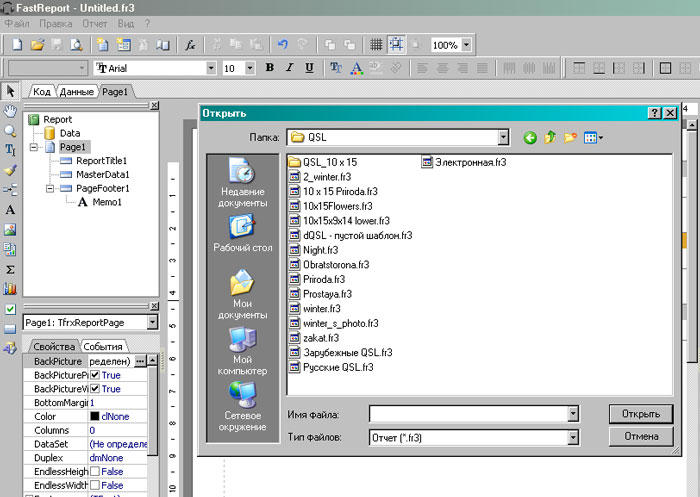Open the Правка menu
The image size is (700, 497).
click(x=55, y=23)
